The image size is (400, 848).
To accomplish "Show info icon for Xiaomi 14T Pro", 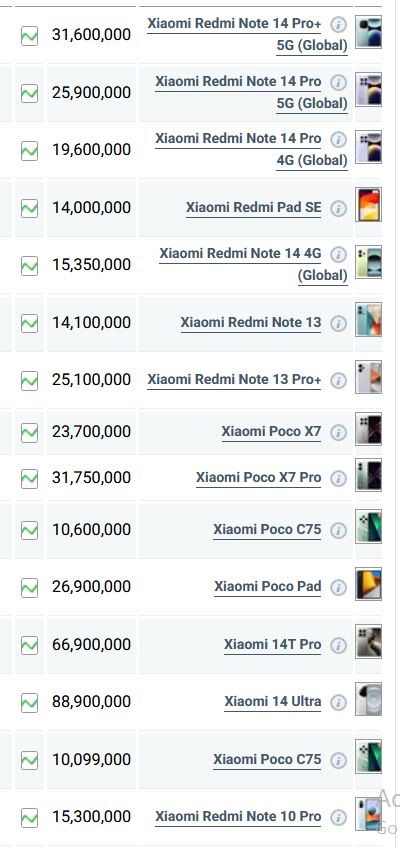I will point(338,645).
